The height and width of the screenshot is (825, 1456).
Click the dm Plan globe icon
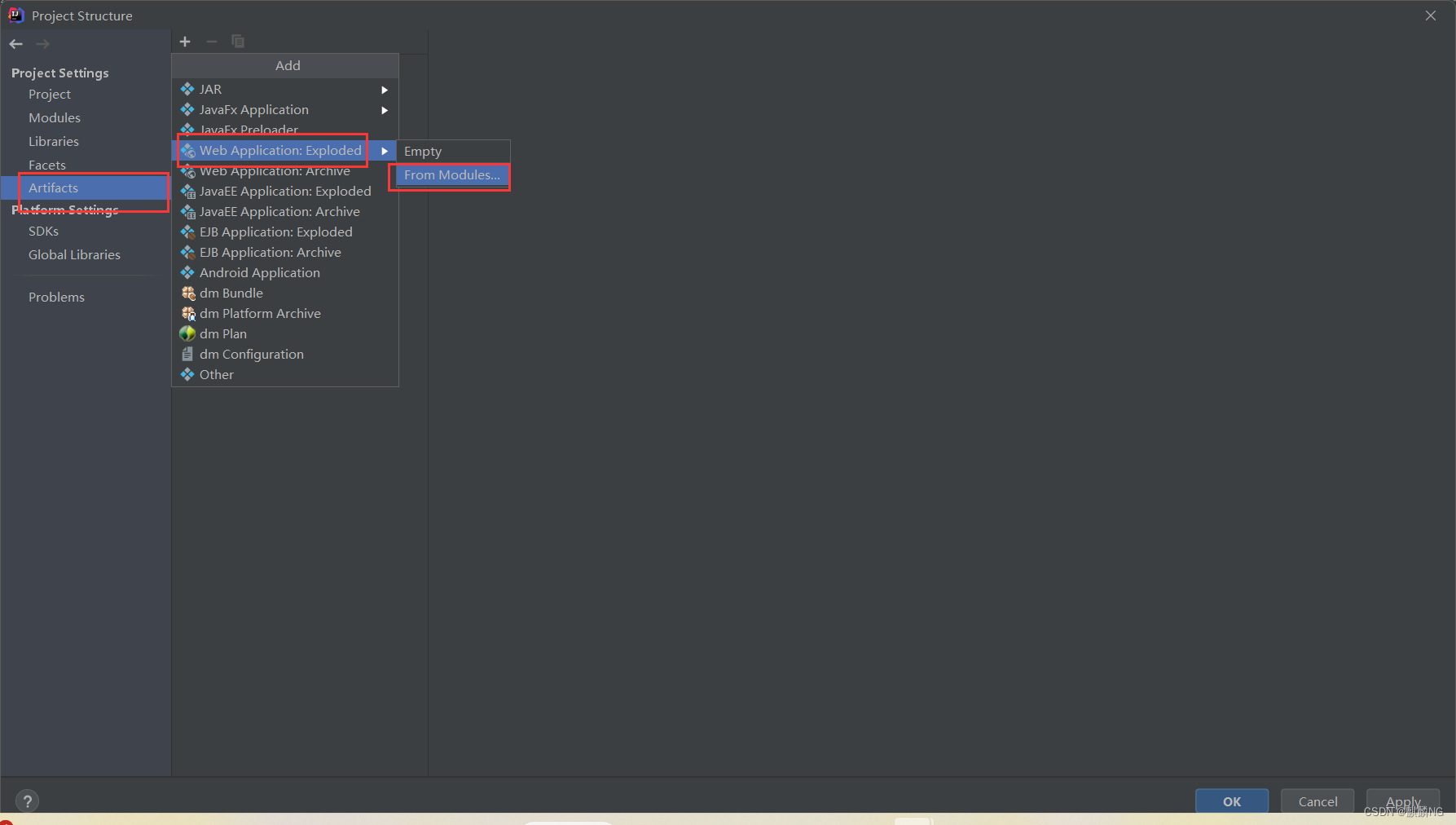click(x=187, y=333)
